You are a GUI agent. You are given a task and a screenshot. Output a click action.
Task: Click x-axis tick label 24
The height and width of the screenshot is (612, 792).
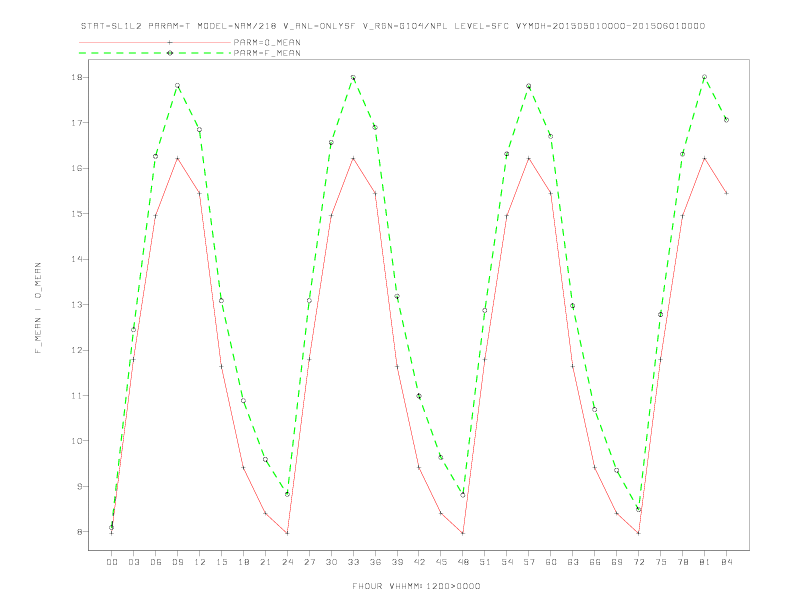287,562
